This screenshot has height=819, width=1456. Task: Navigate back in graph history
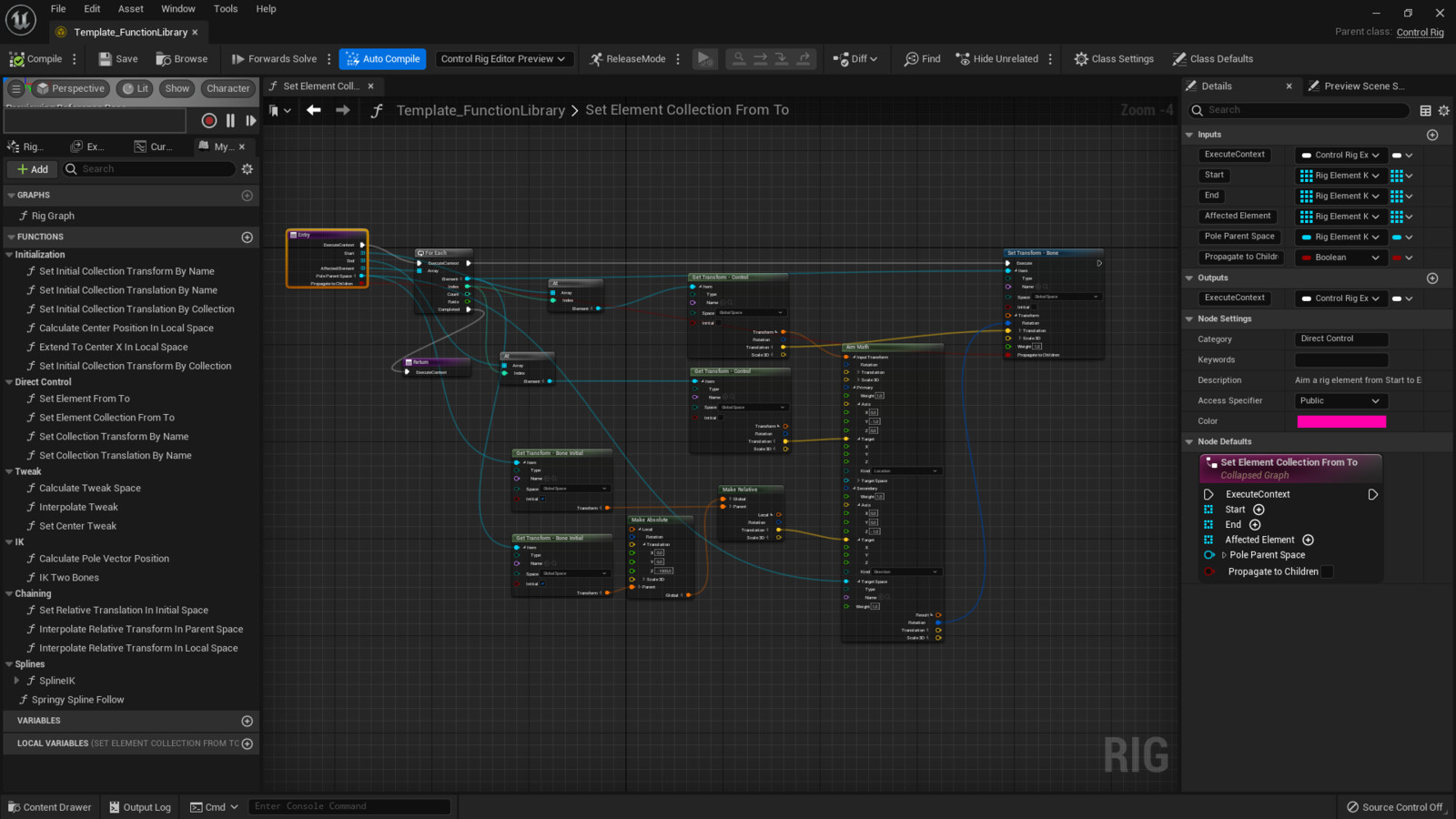coord(314,110)
